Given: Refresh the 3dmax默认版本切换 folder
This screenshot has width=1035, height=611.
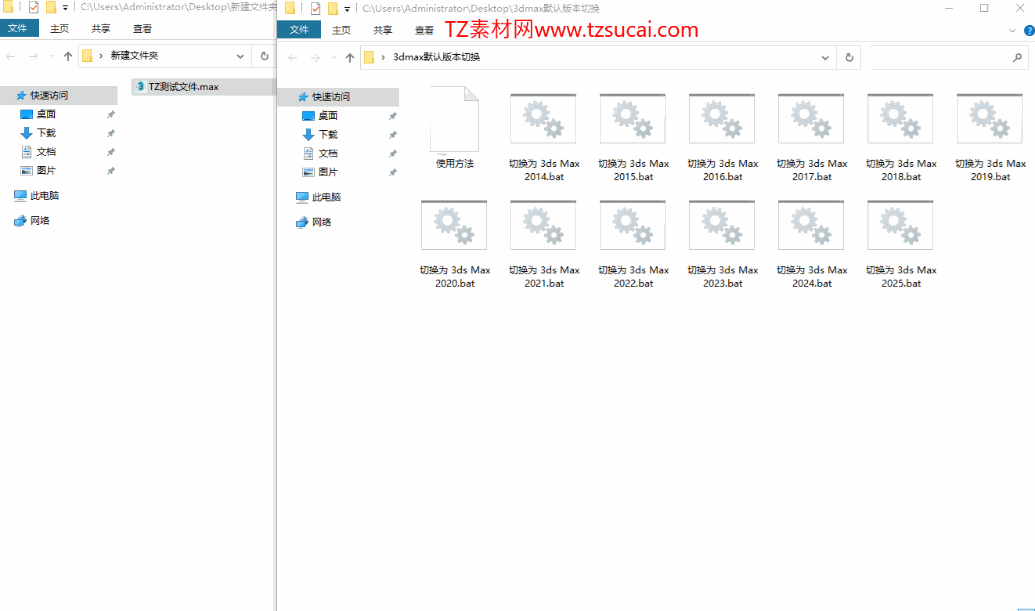Looking at the screenshot, I should coord(849,57).
